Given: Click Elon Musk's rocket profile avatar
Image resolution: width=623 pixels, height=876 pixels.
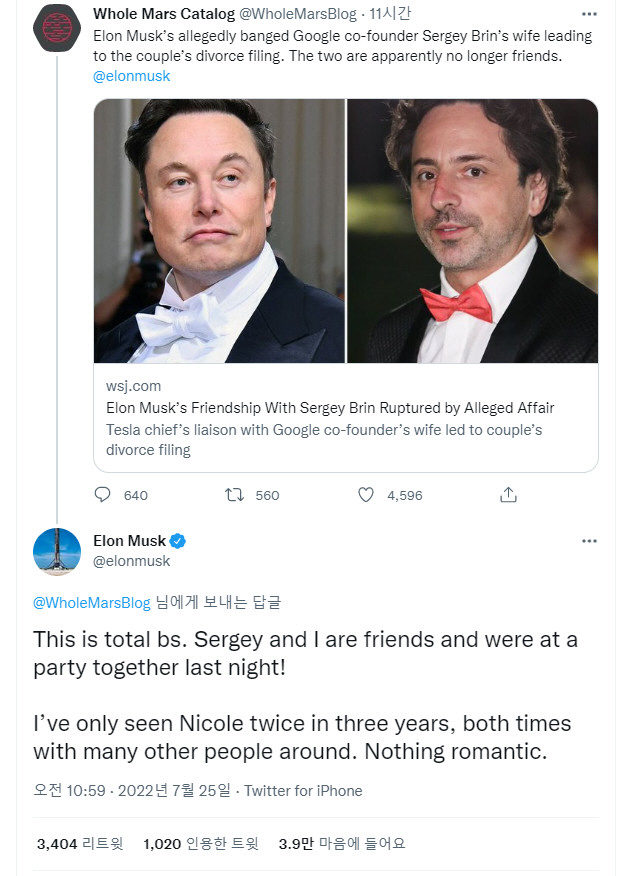Looking at the screenshot, I should pyautogui.click(x=57, y=551).
